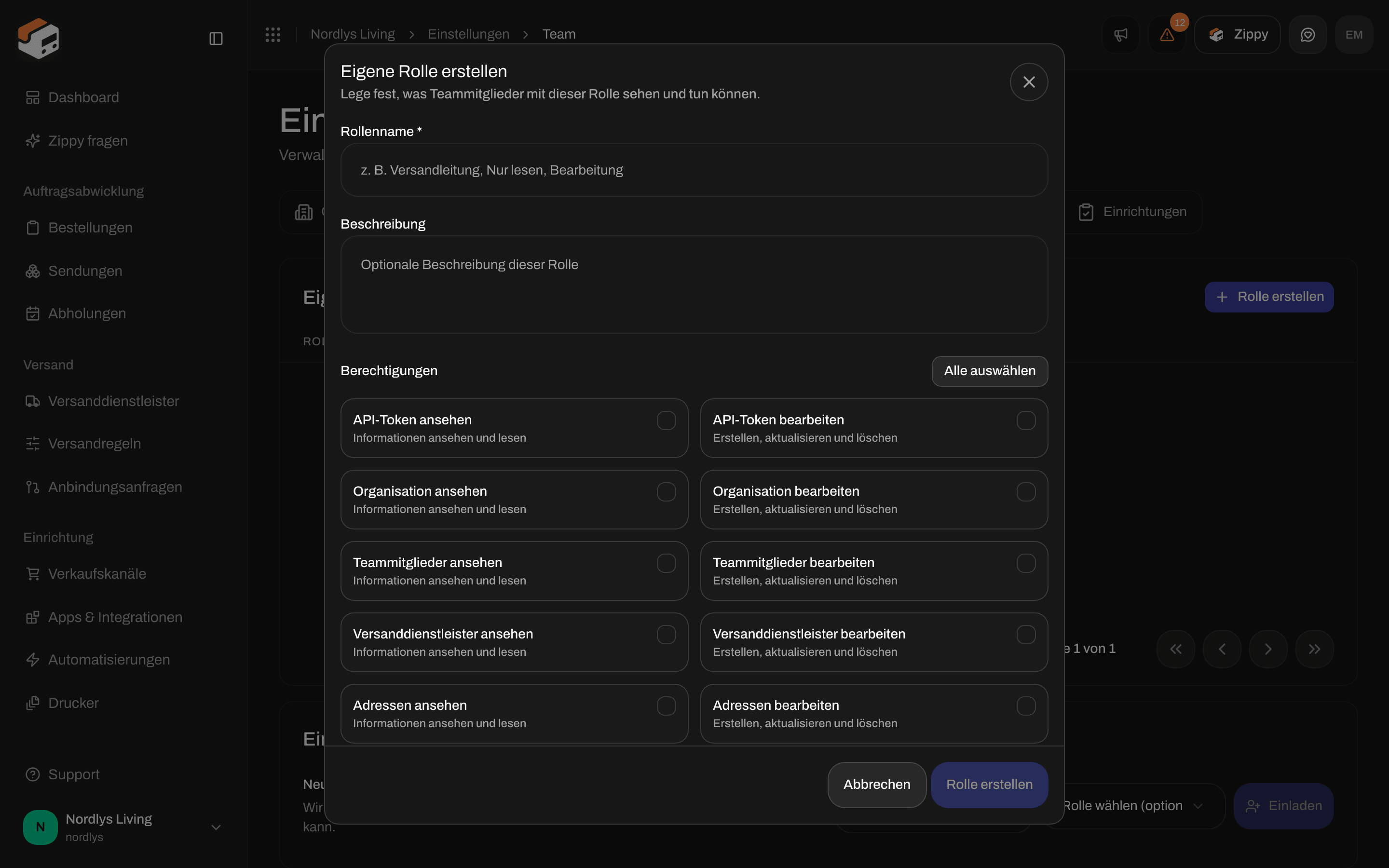Click Alle auswählen button
Viewport: 1389px width, 868px height.
(x=990, y=371)
